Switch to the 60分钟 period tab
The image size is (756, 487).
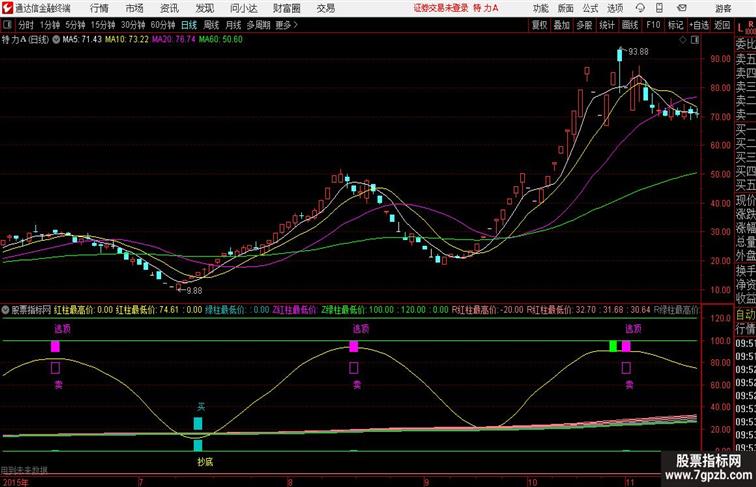[x=163, y=25]
